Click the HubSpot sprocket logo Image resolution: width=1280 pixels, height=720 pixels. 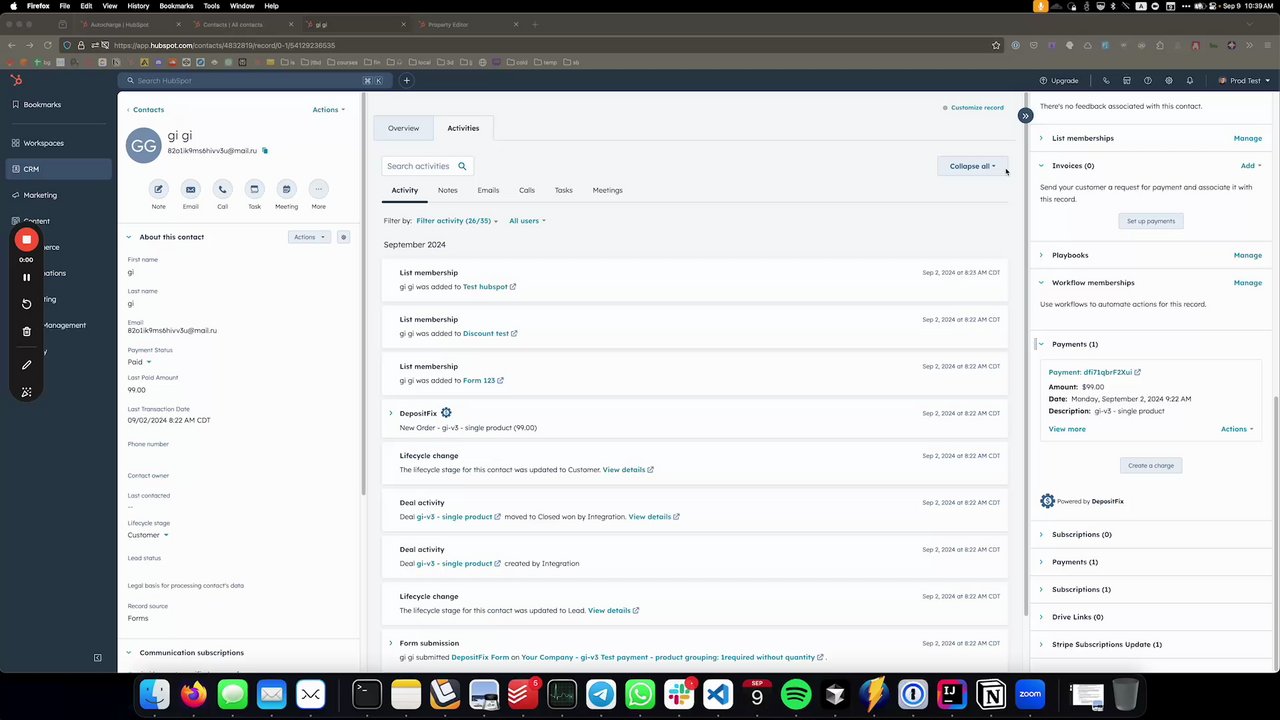[16, 80]
